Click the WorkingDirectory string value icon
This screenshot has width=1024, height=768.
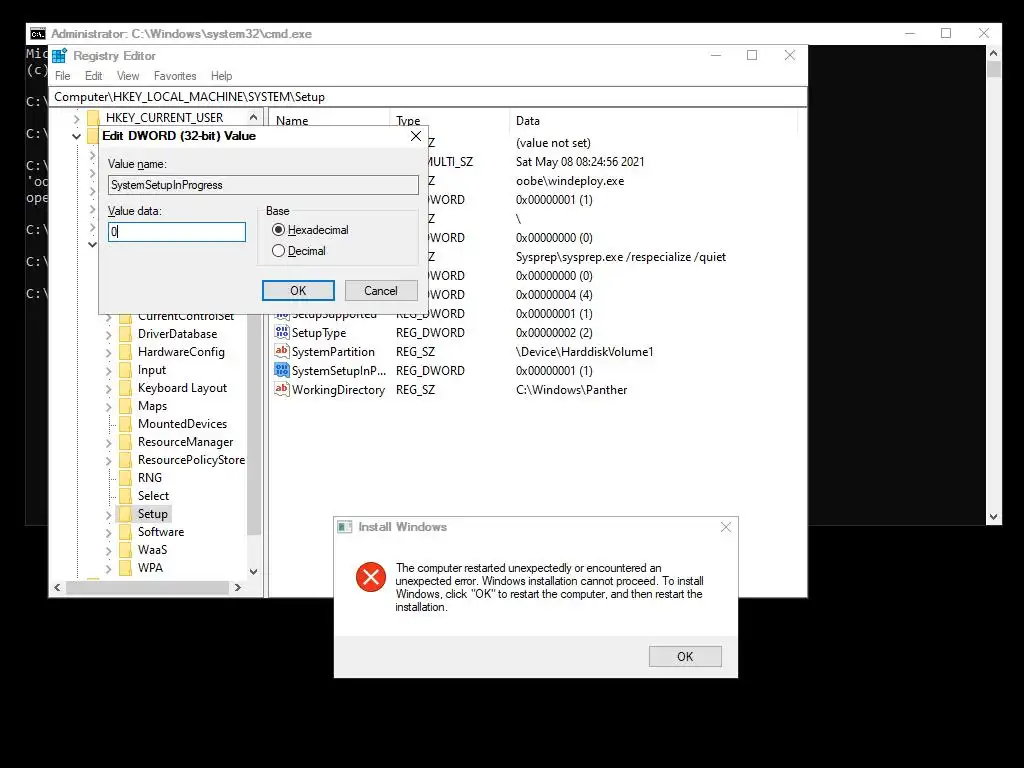pos(281,389)
